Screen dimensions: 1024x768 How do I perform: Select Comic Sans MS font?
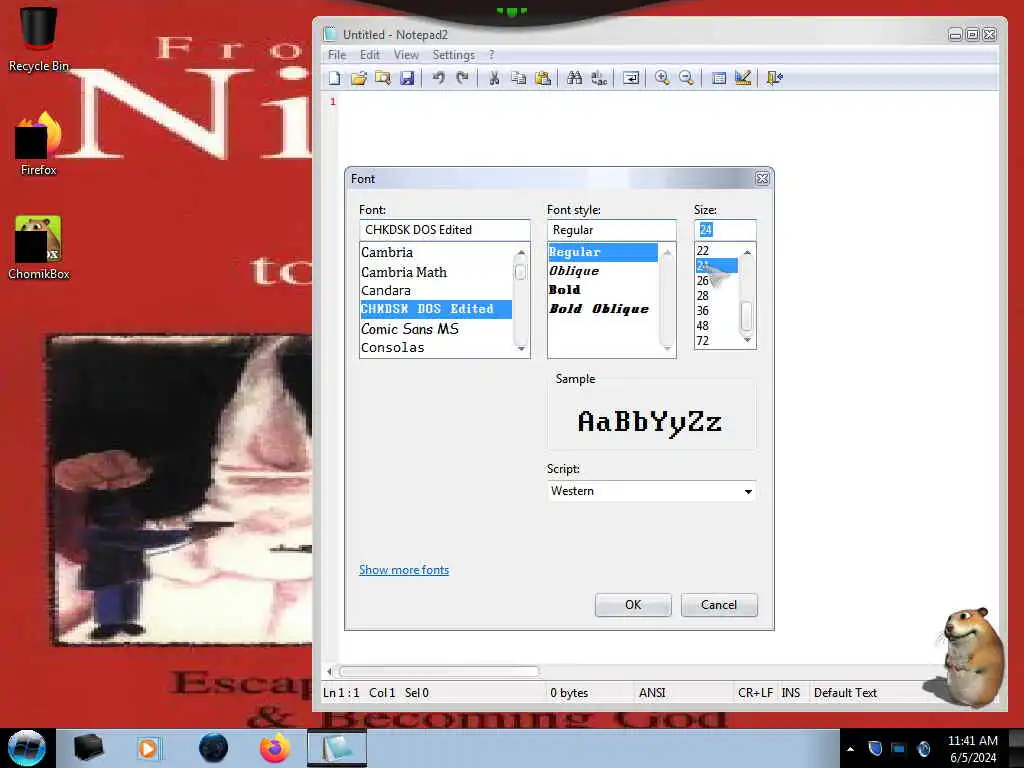point(436,328)
